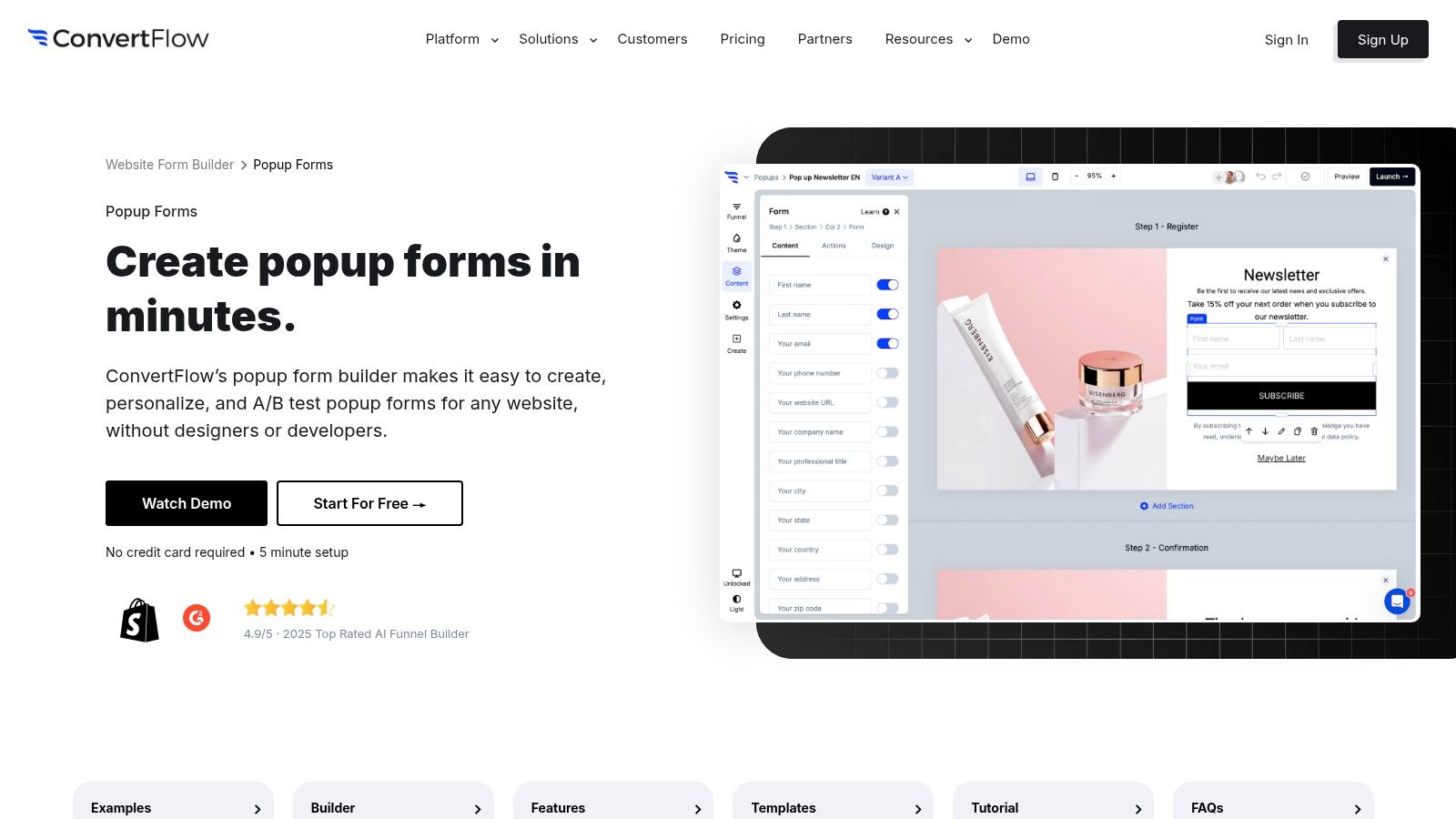Screen dimensions: 1456x819
Task: Click the checkmark status icon in toolbar
Action: click(x=1305, y=177)
